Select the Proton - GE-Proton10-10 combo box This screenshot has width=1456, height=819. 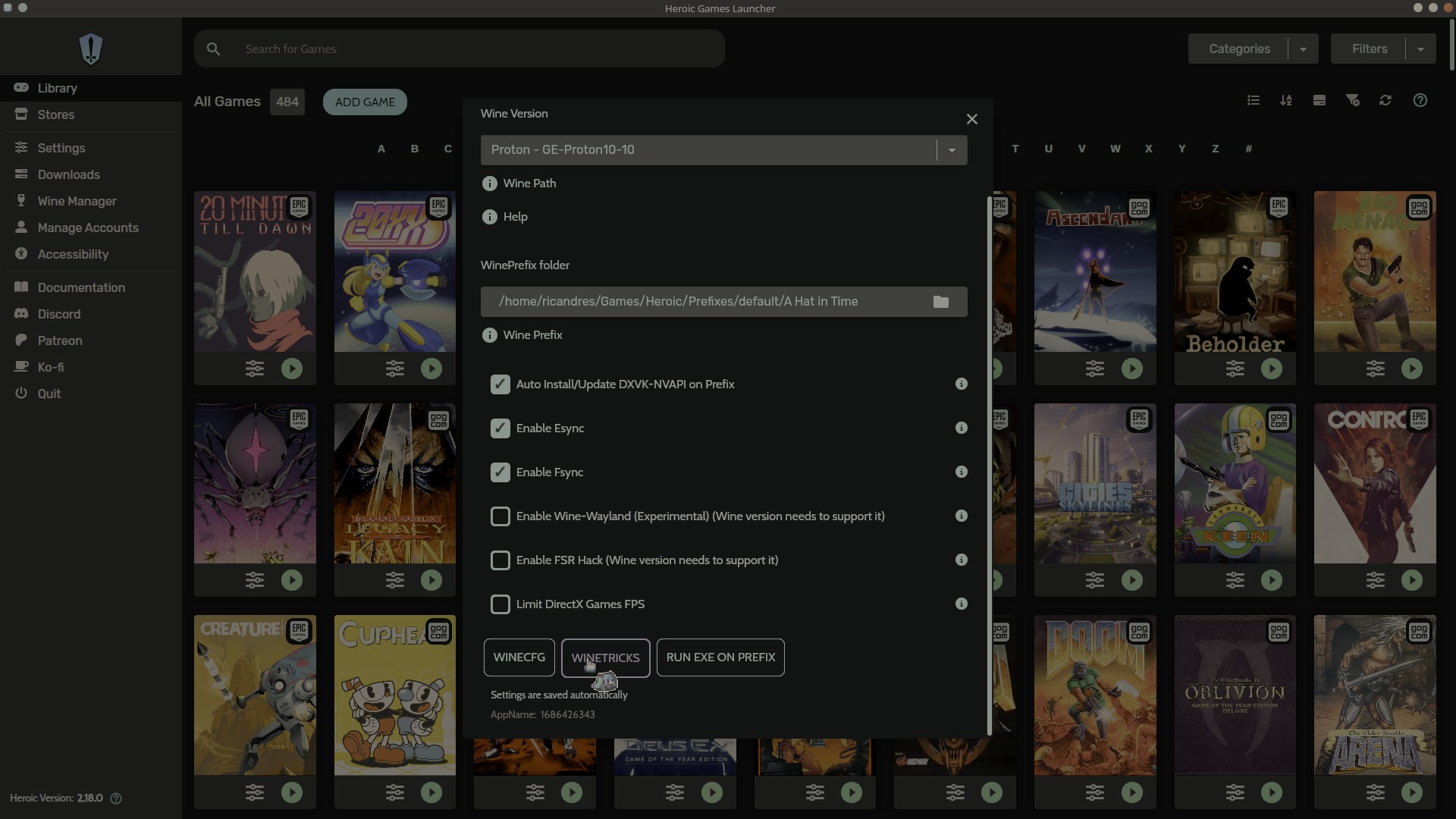(723, 150)
